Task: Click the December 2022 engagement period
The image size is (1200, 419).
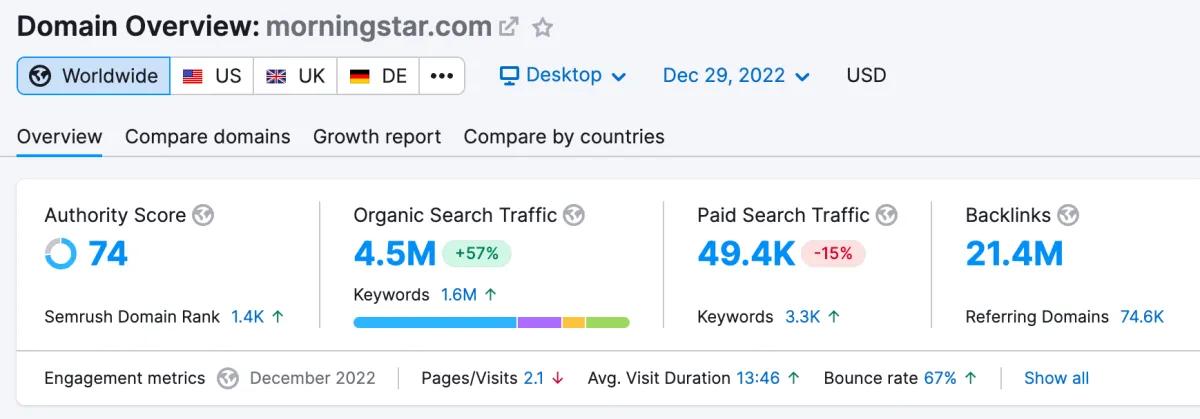Action: tap(313, 379)
